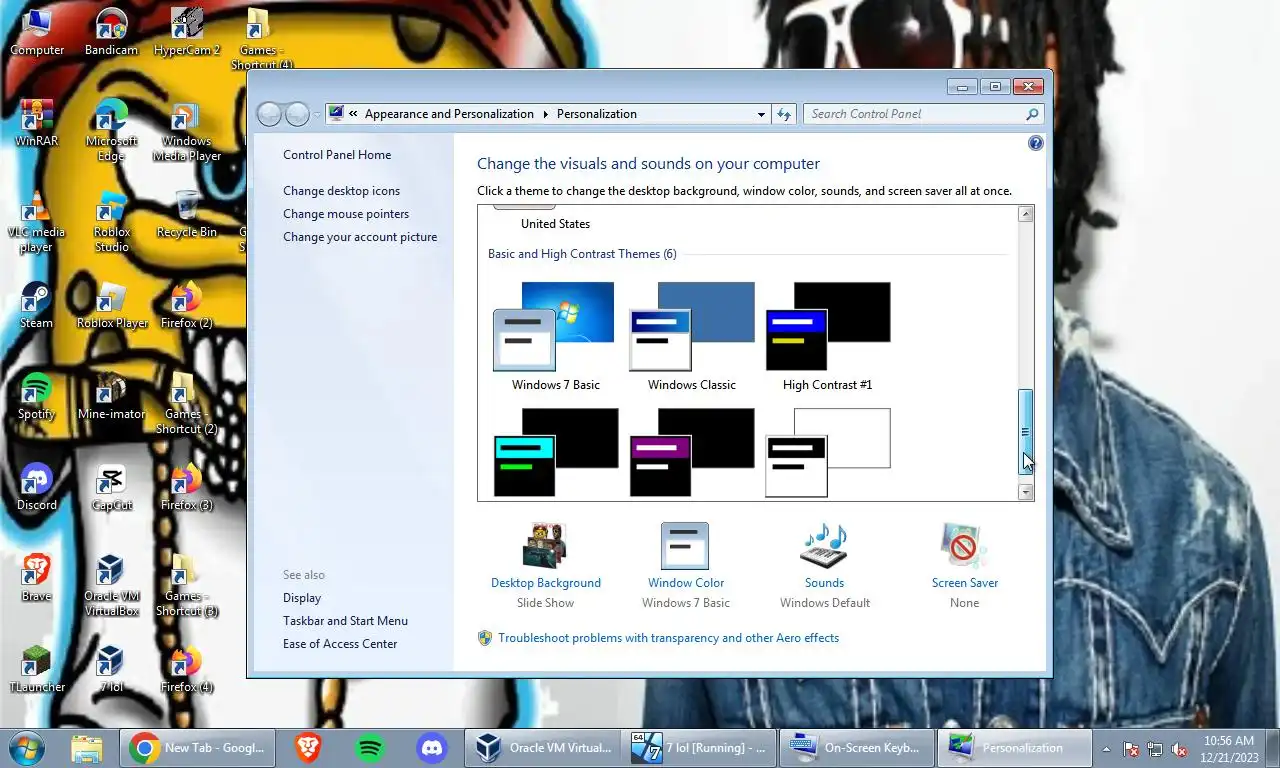This screenshot has height=768, width=1280.
Task: Select the HyperCam 2 desktop icon
Action: [187, 32]
